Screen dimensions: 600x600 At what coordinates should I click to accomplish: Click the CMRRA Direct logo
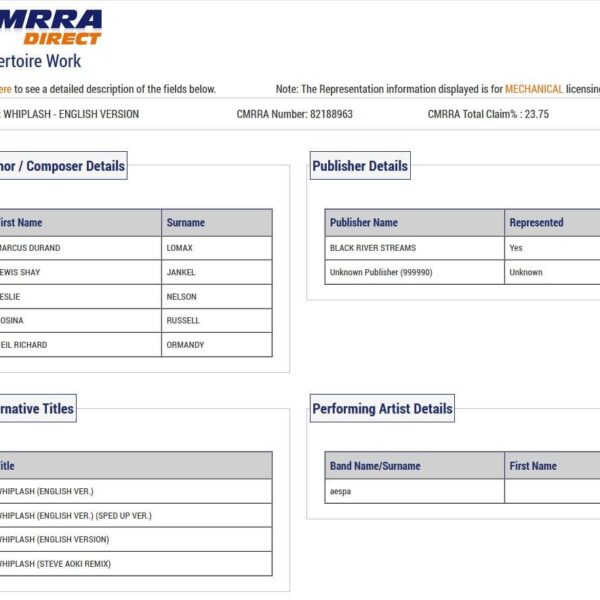click(51, 28)
